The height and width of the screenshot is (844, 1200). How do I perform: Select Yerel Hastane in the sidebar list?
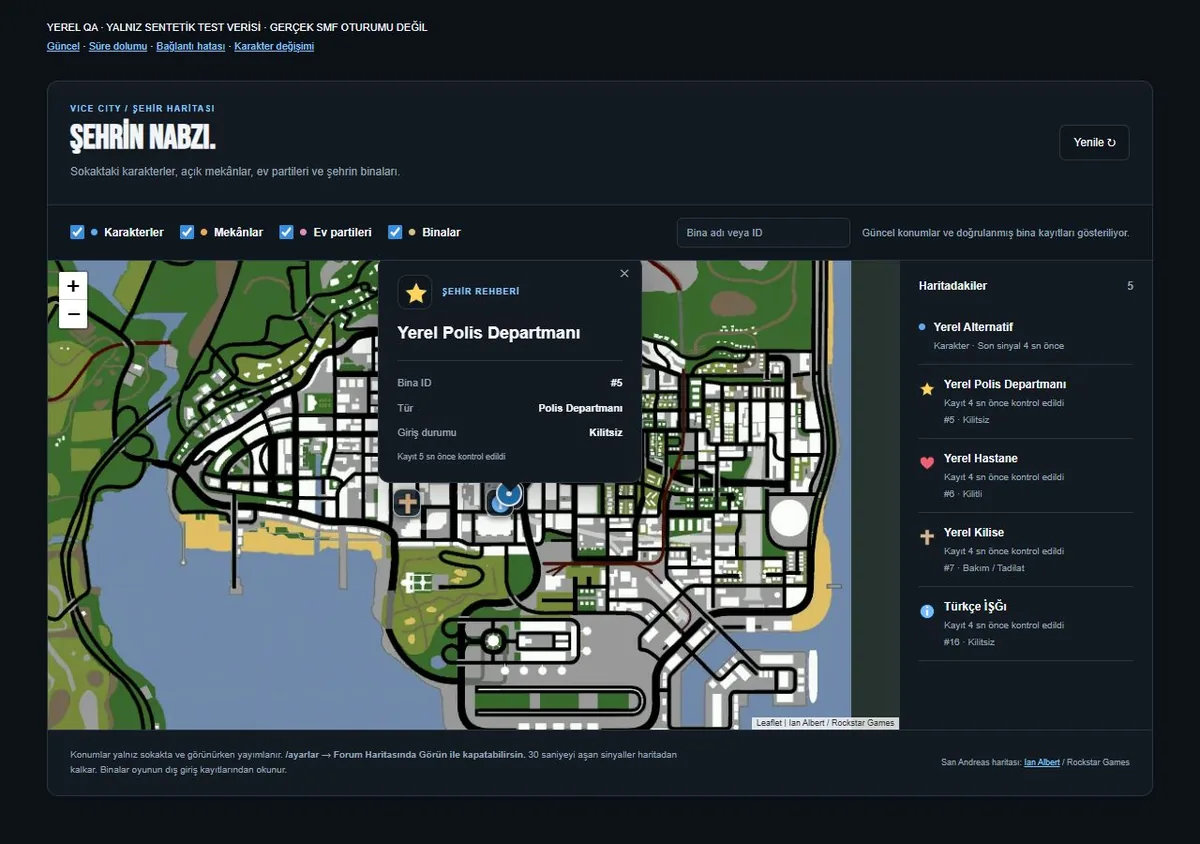[x=1025, y=475]
